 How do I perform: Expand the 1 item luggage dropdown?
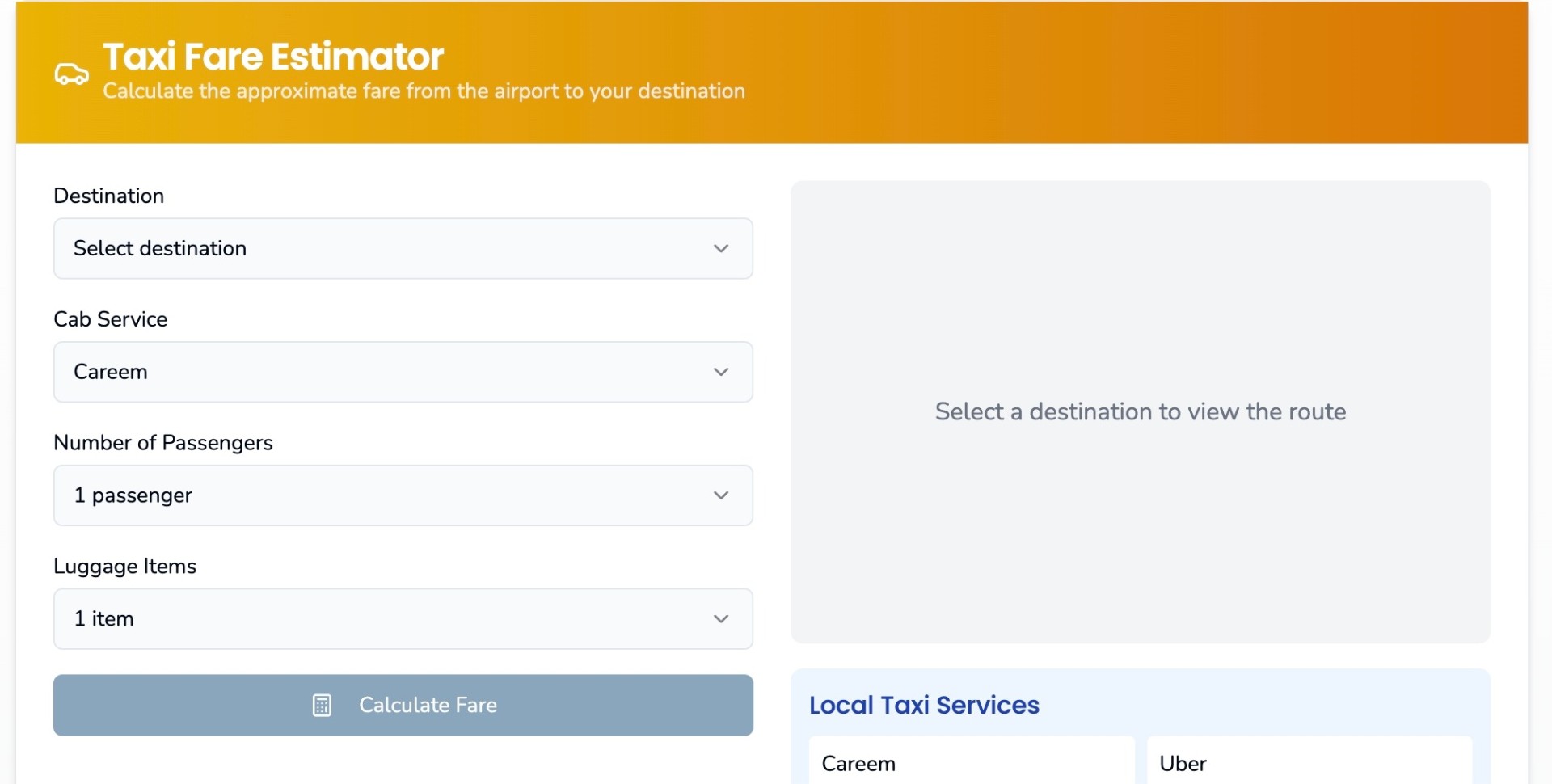pyautogui.click(x=403, y=619)
